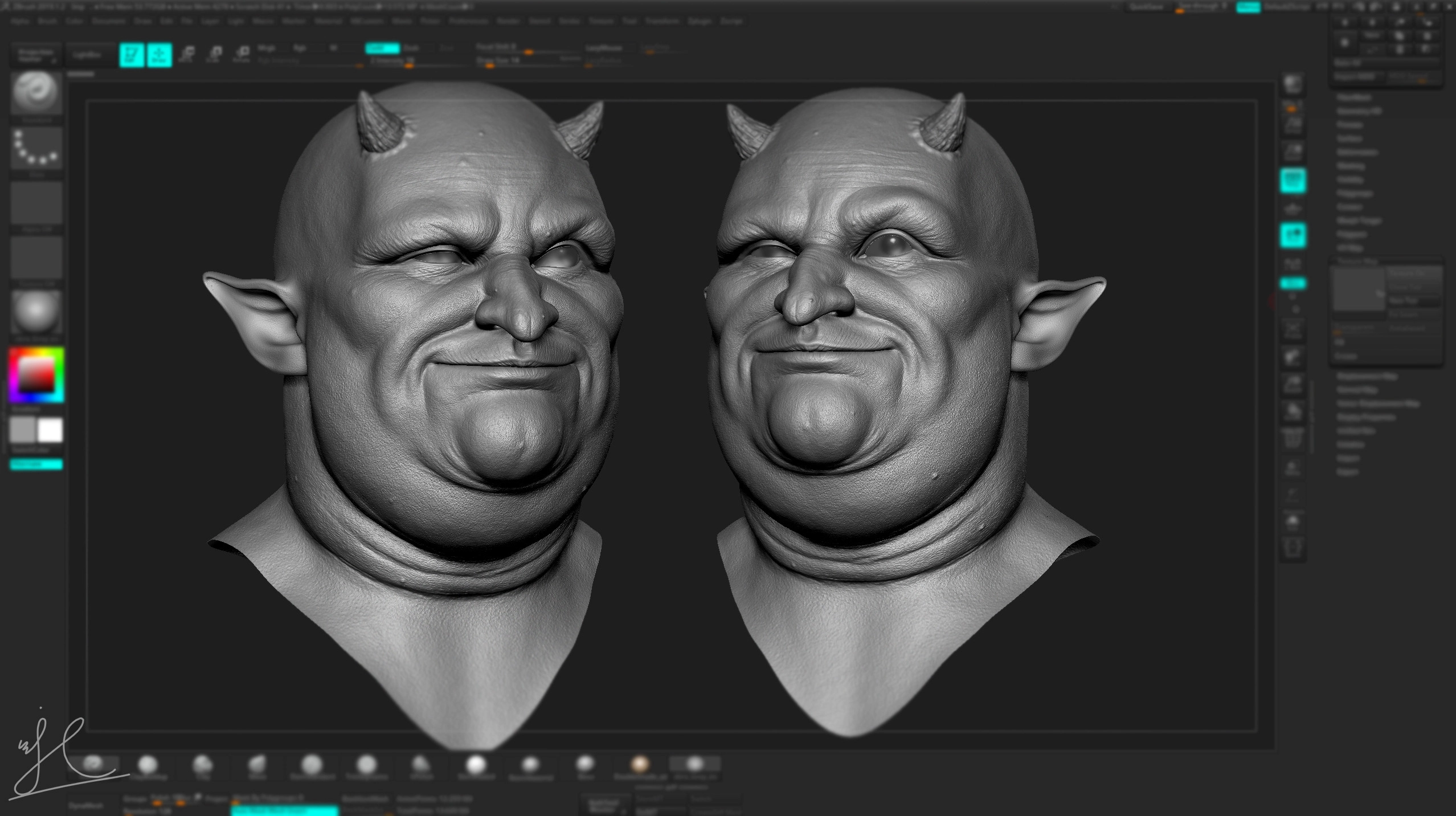Image resolution: width=1456 pixels, height=816 pixels.
Task: Click the color picker square
Action: (x=36, y=375)
